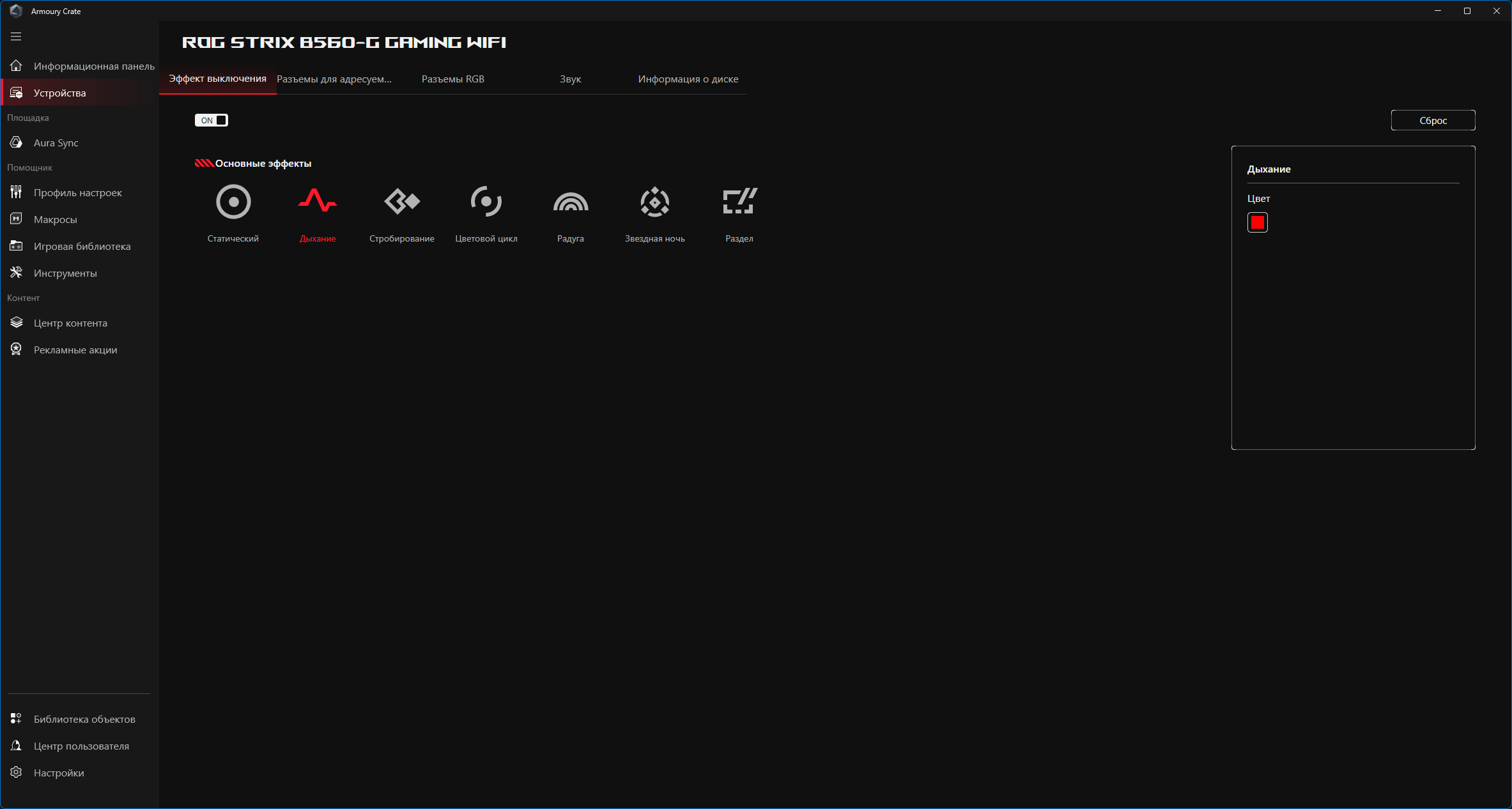Choose the Starry night (Звездная ночь) effect

[x=655, y=202]
